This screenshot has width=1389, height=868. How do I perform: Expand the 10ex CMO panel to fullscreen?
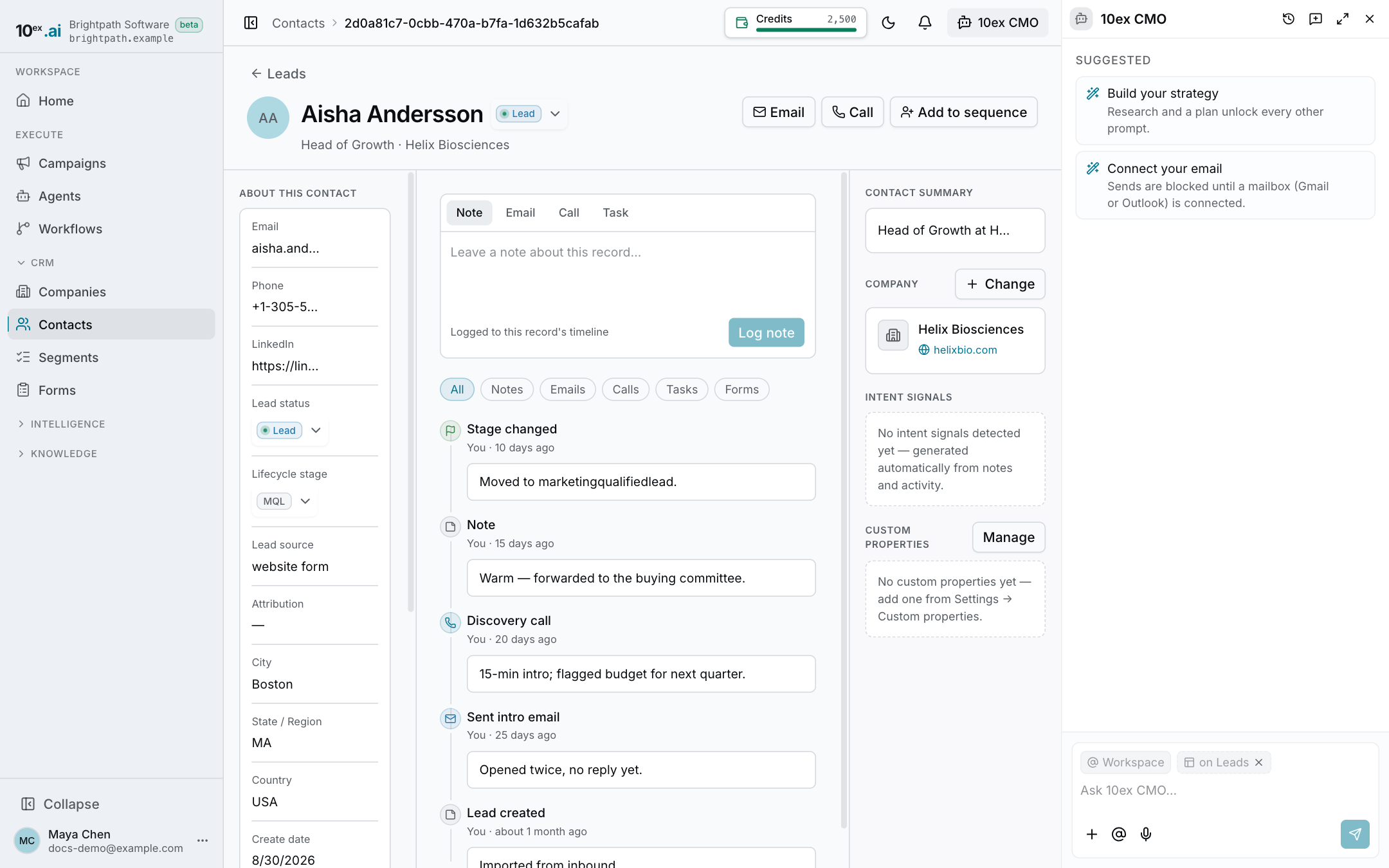pyautogui.click(x=1342, y=19)
